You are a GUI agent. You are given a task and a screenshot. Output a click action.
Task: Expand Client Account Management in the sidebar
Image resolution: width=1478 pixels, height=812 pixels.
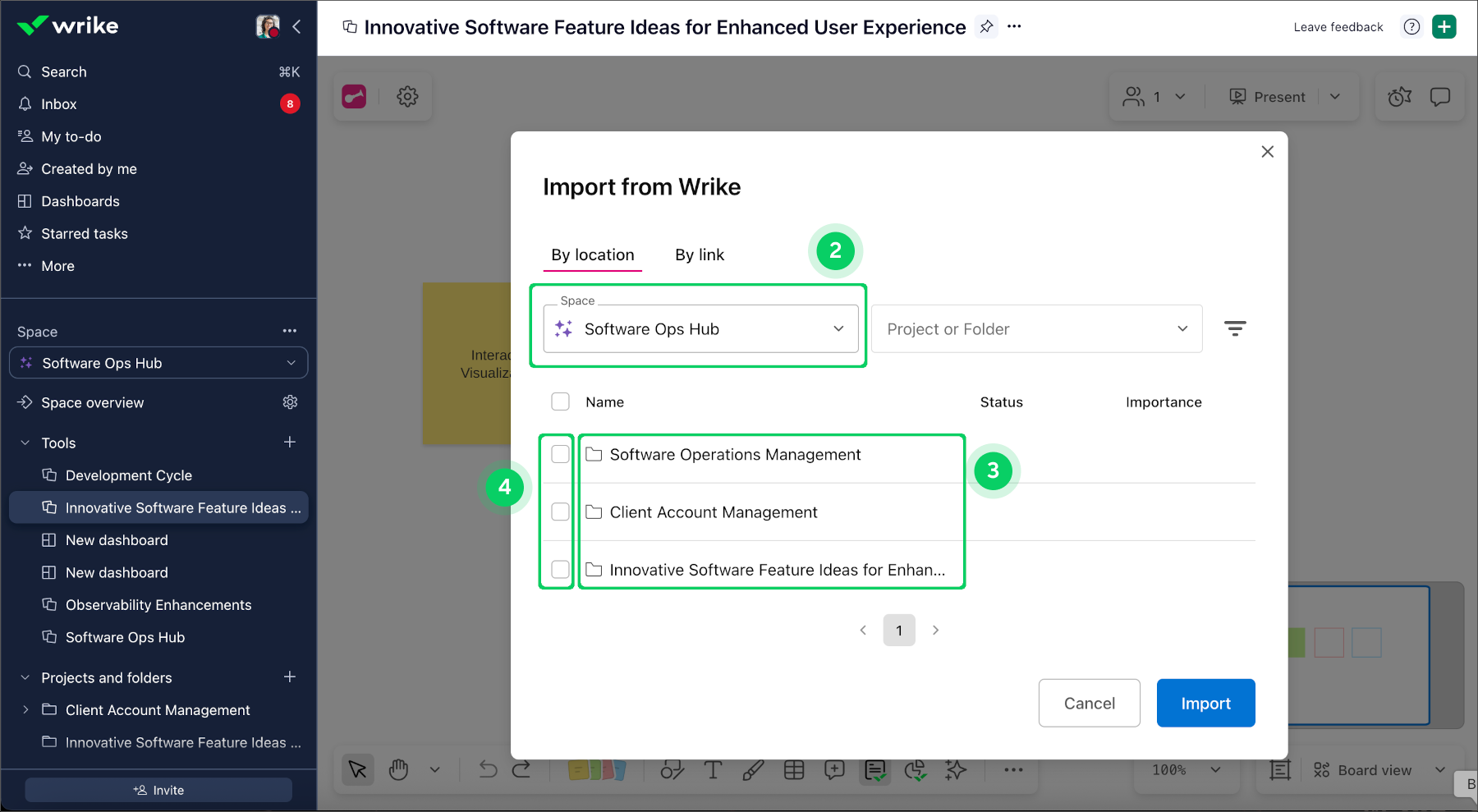pos(25,709)
